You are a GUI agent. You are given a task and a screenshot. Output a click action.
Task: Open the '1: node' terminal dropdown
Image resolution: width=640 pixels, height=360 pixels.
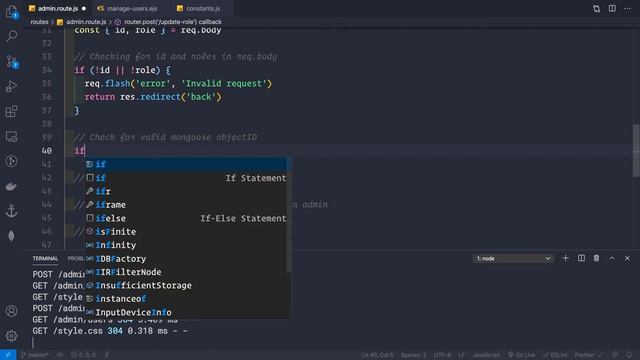click(x=513, y=259)
